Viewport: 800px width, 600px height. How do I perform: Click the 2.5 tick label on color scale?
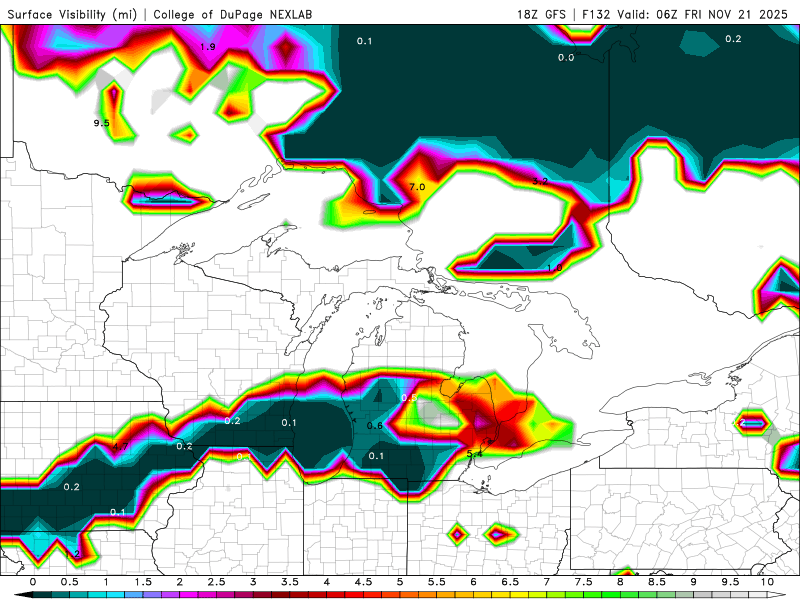pos(216,582)
